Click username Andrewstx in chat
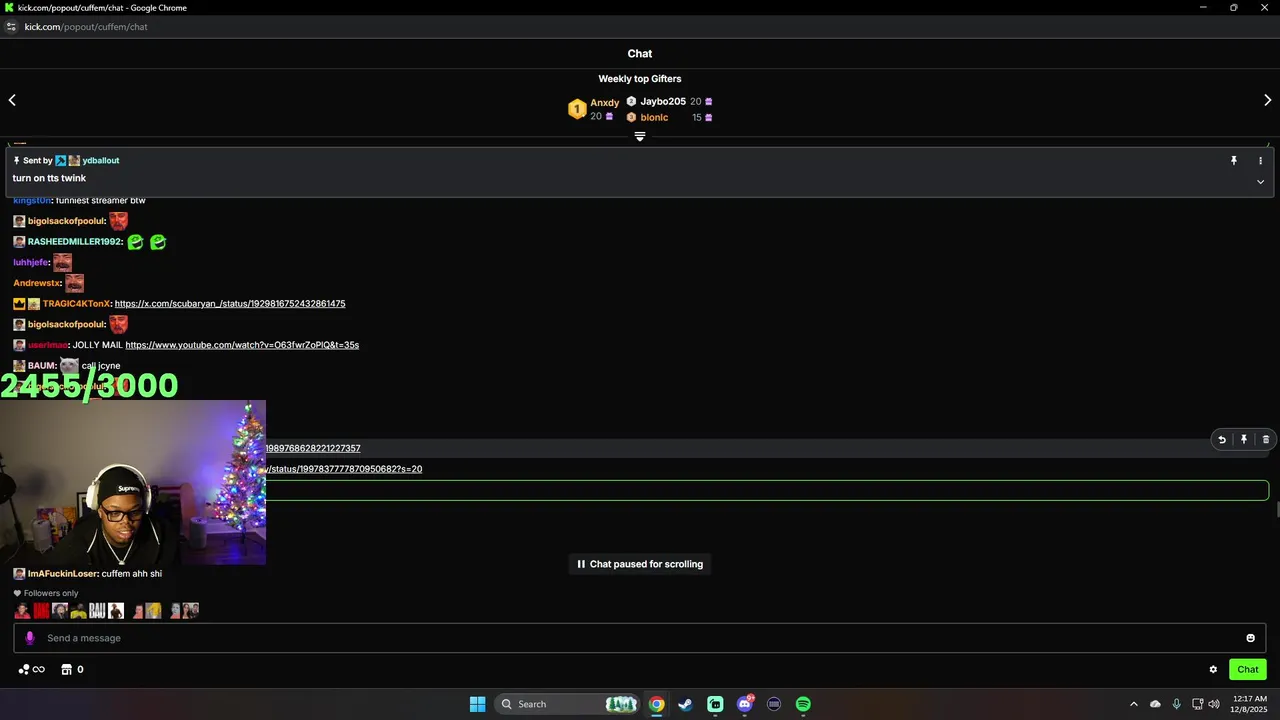The image size is (1280, 720). (37, 283)
